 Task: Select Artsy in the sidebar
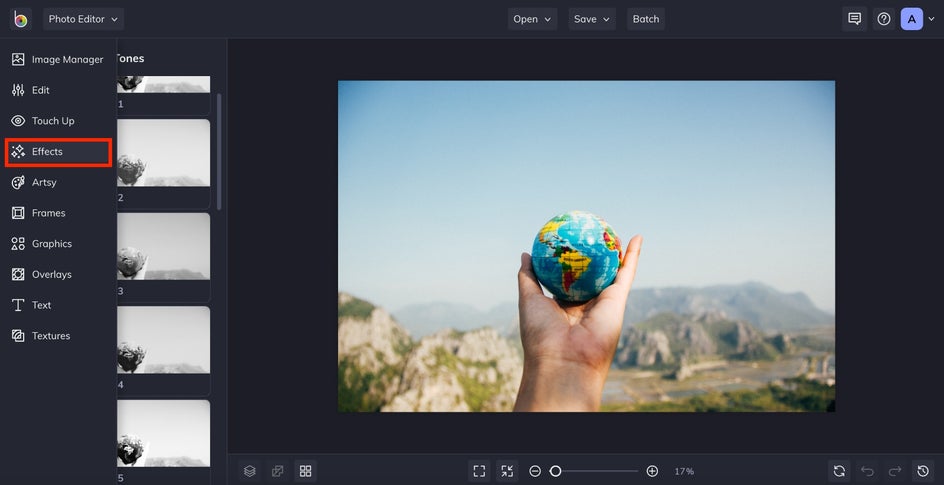(x=58, y=182)
